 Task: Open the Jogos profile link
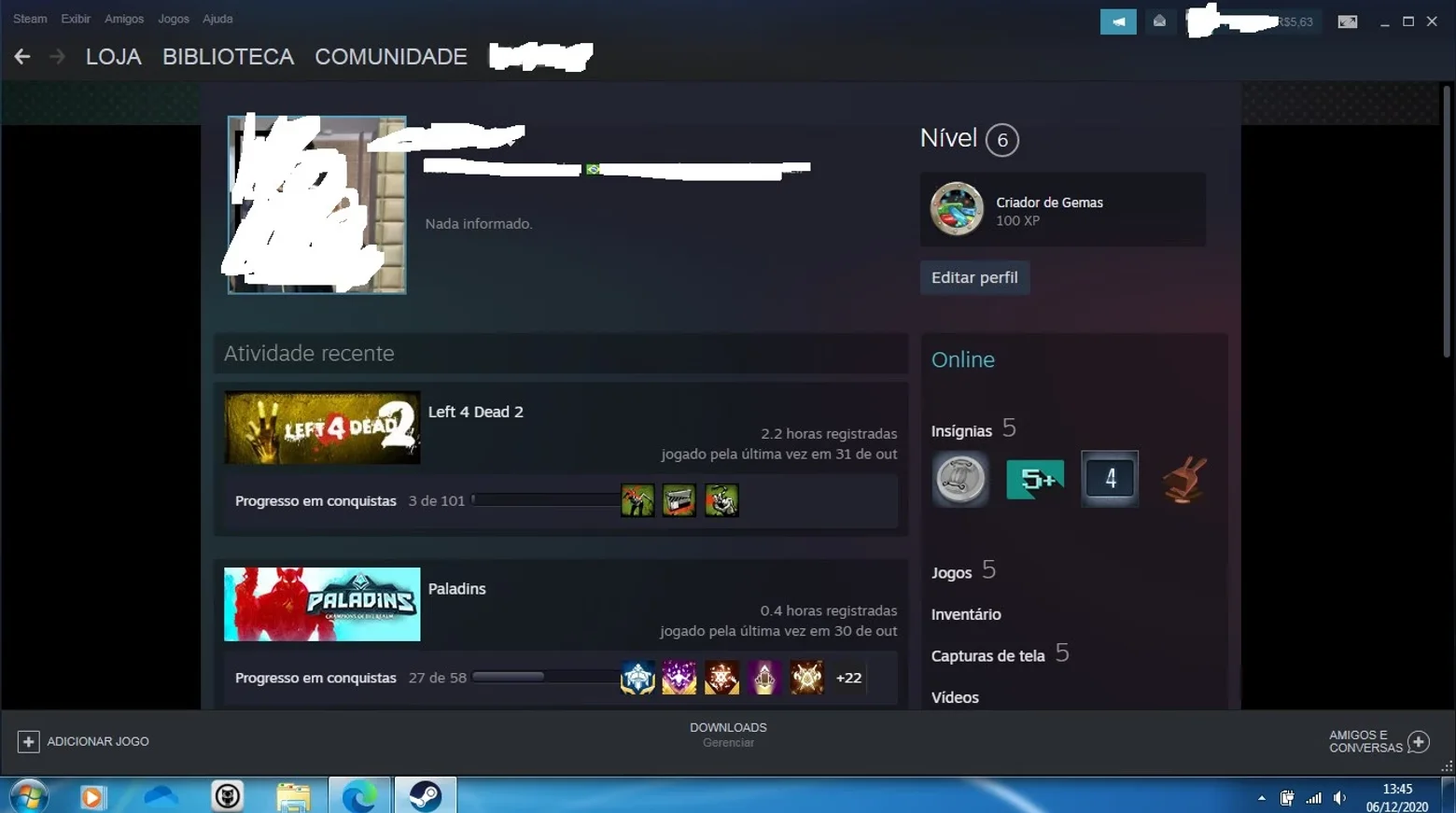[951, 573]
